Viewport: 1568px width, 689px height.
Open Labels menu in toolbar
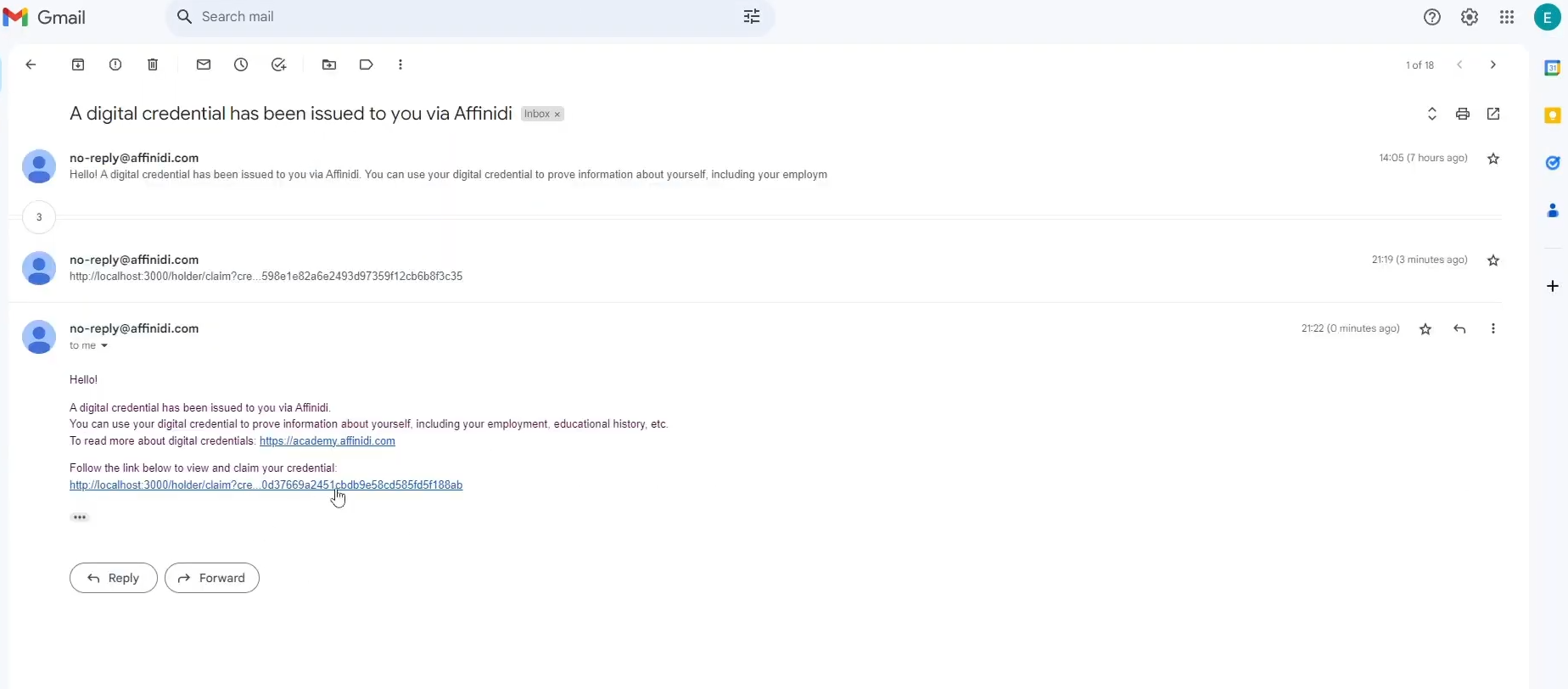367,64
